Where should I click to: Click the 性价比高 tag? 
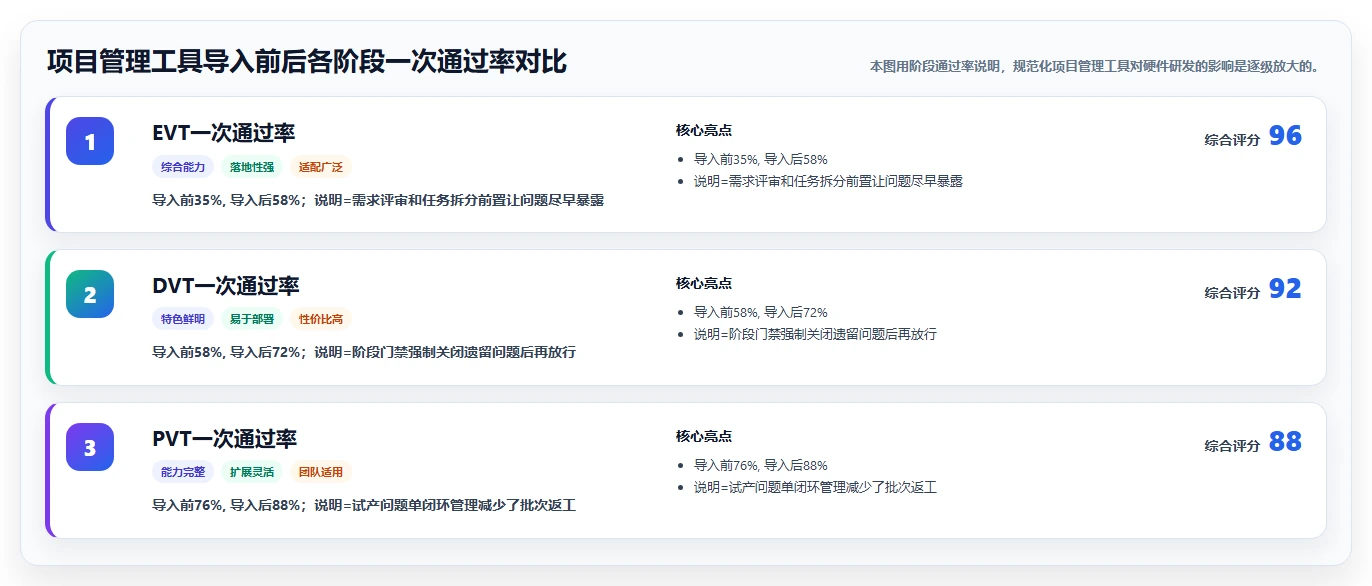(321, 320)
